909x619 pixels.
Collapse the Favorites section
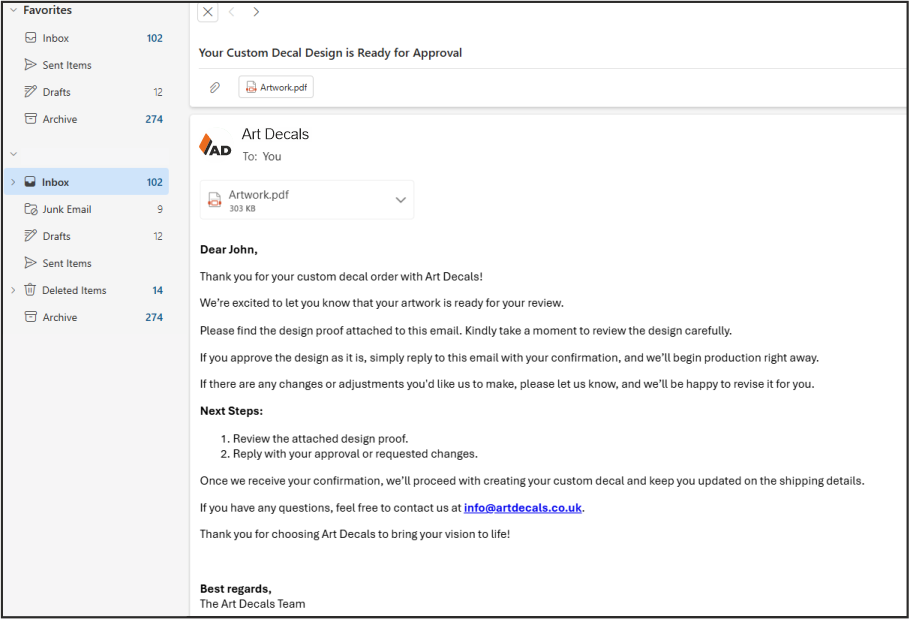14,10
